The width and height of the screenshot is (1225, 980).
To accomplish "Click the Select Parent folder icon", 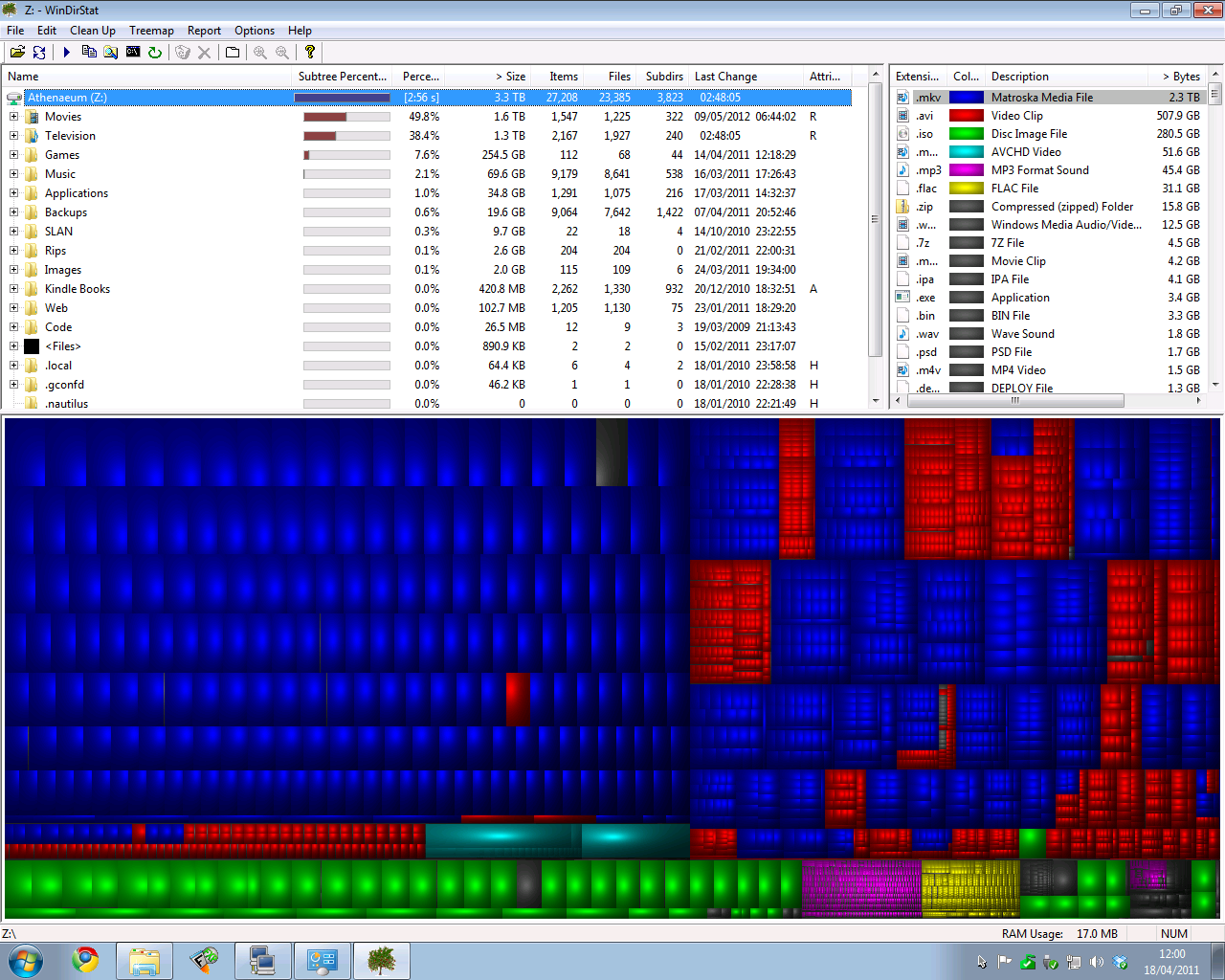I will (233, 53).
